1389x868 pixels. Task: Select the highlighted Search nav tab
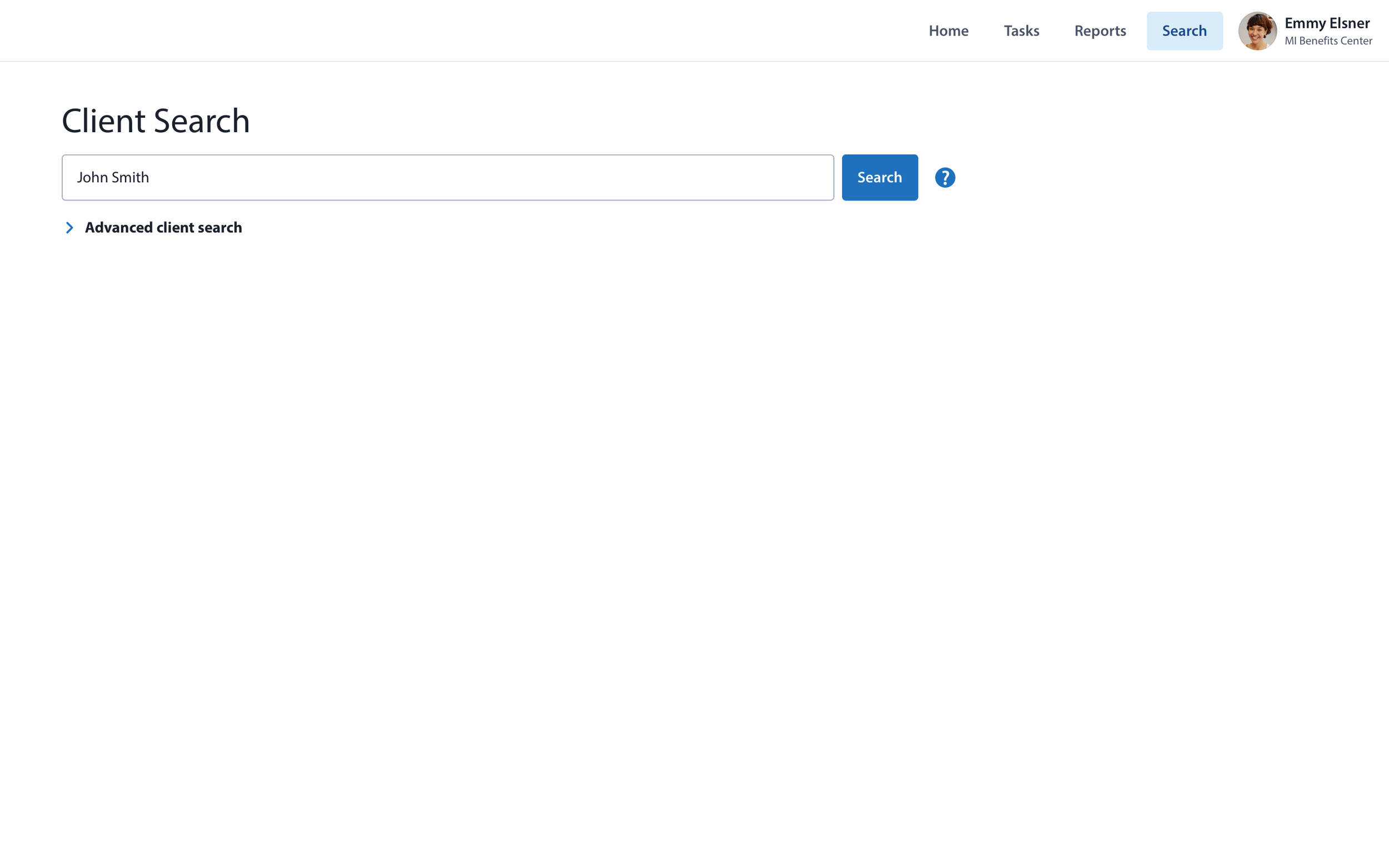coord(1184,31)
